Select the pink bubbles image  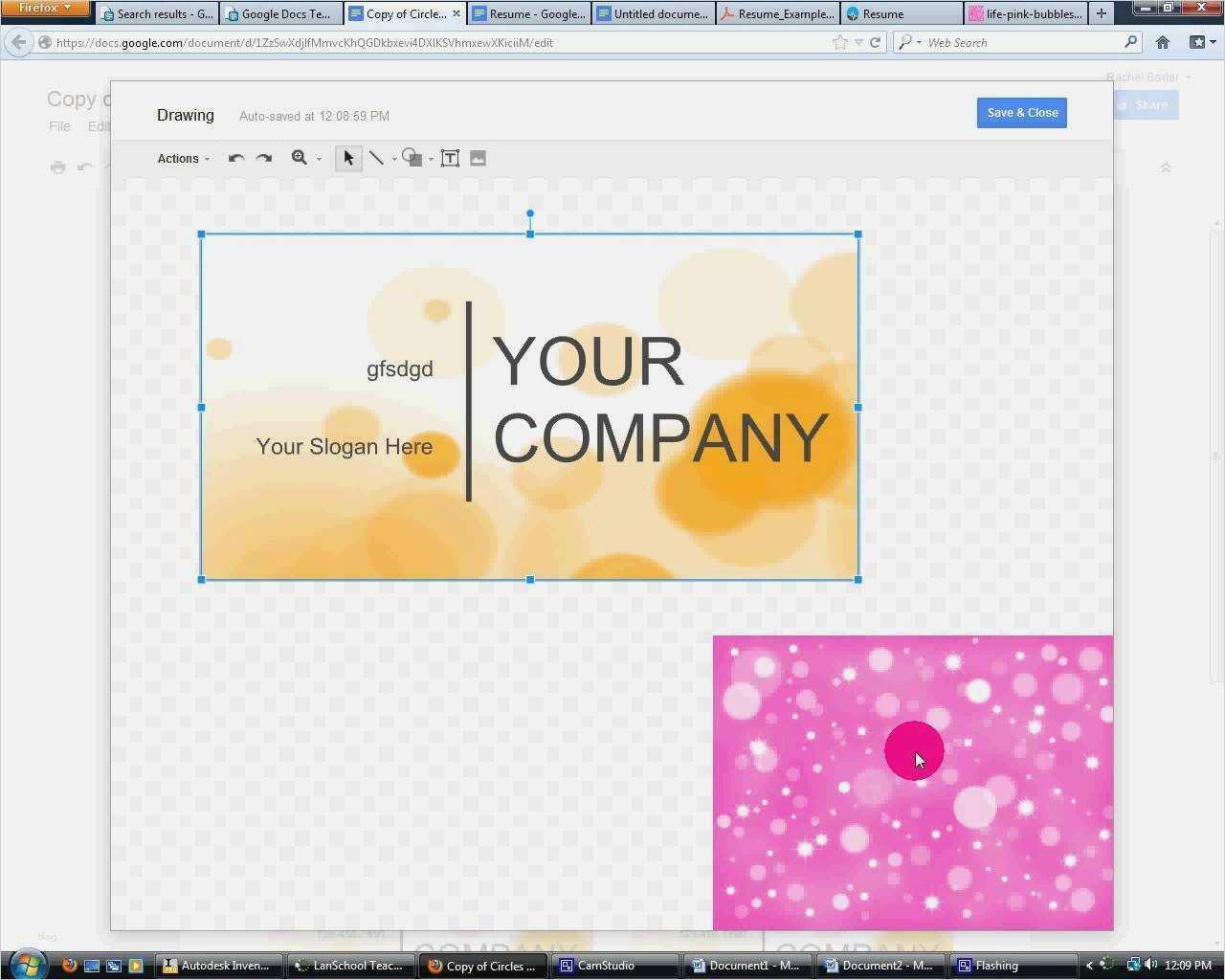pos(912,782)
